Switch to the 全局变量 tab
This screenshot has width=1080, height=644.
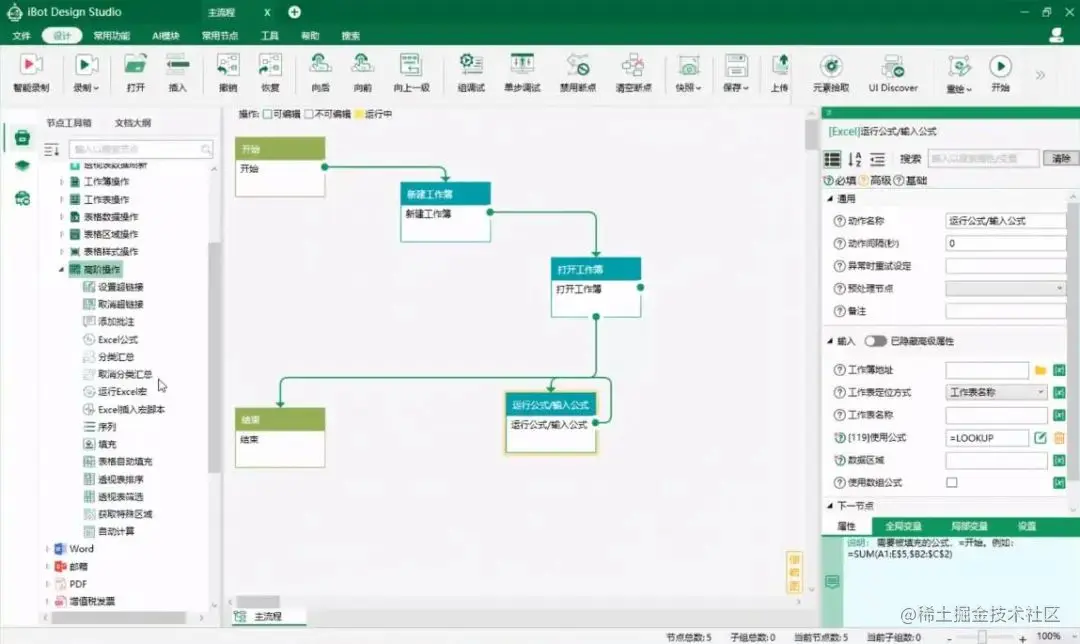[x=903, y=526]
